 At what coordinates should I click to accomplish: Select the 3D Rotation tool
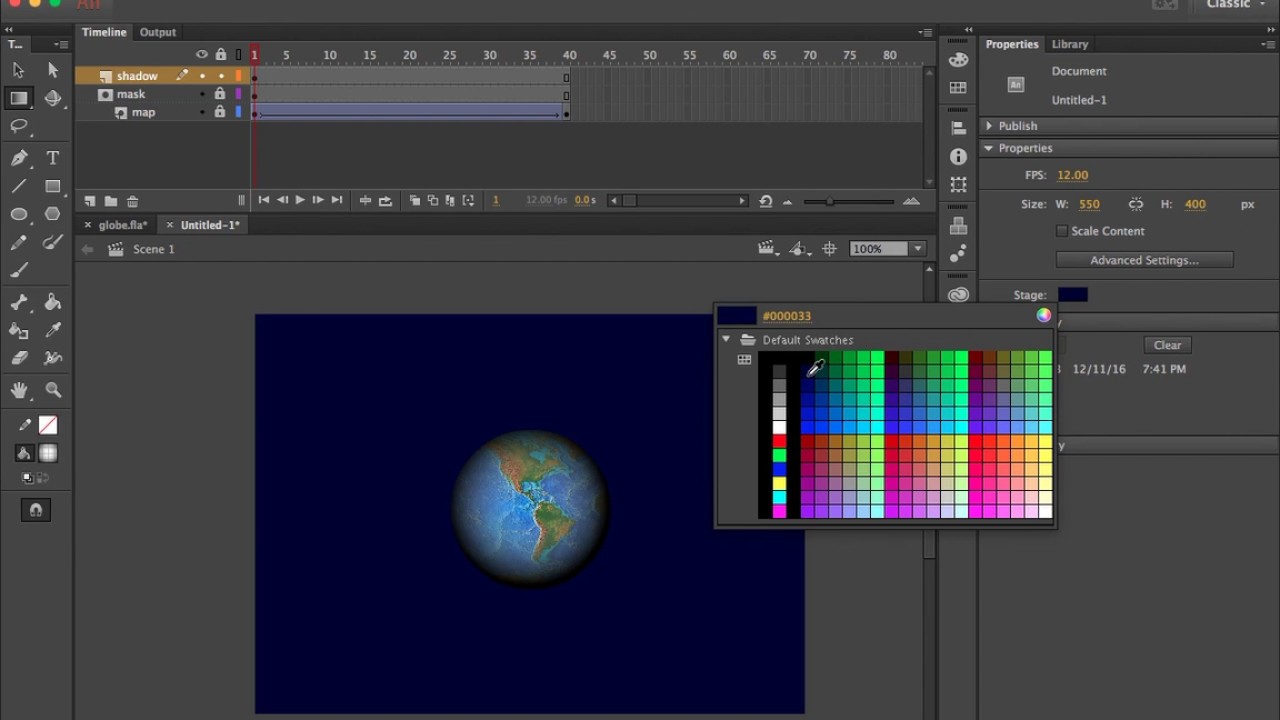[x=53, y=98]
